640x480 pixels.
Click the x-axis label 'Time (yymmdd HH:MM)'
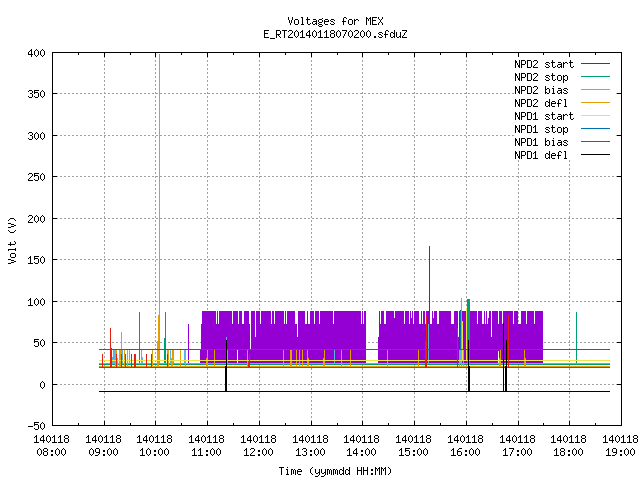tap(336, 471)
